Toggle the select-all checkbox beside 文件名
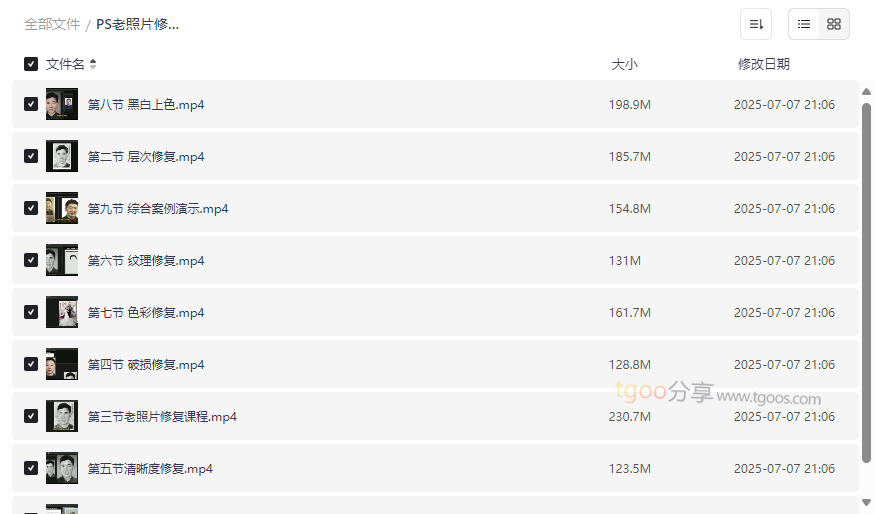Image resolution: width=874 pixels, height=514 pixels. click(31, 64)
